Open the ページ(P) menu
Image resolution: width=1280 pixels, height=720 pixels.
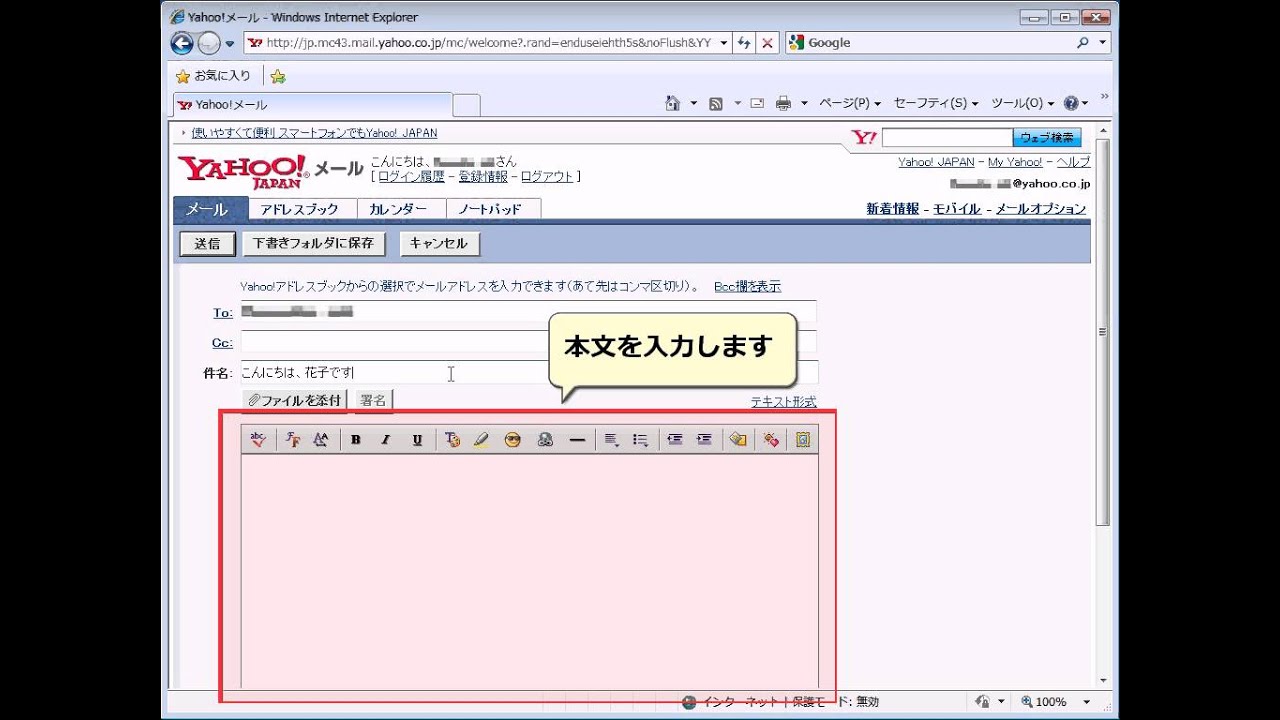coord(850,103)
